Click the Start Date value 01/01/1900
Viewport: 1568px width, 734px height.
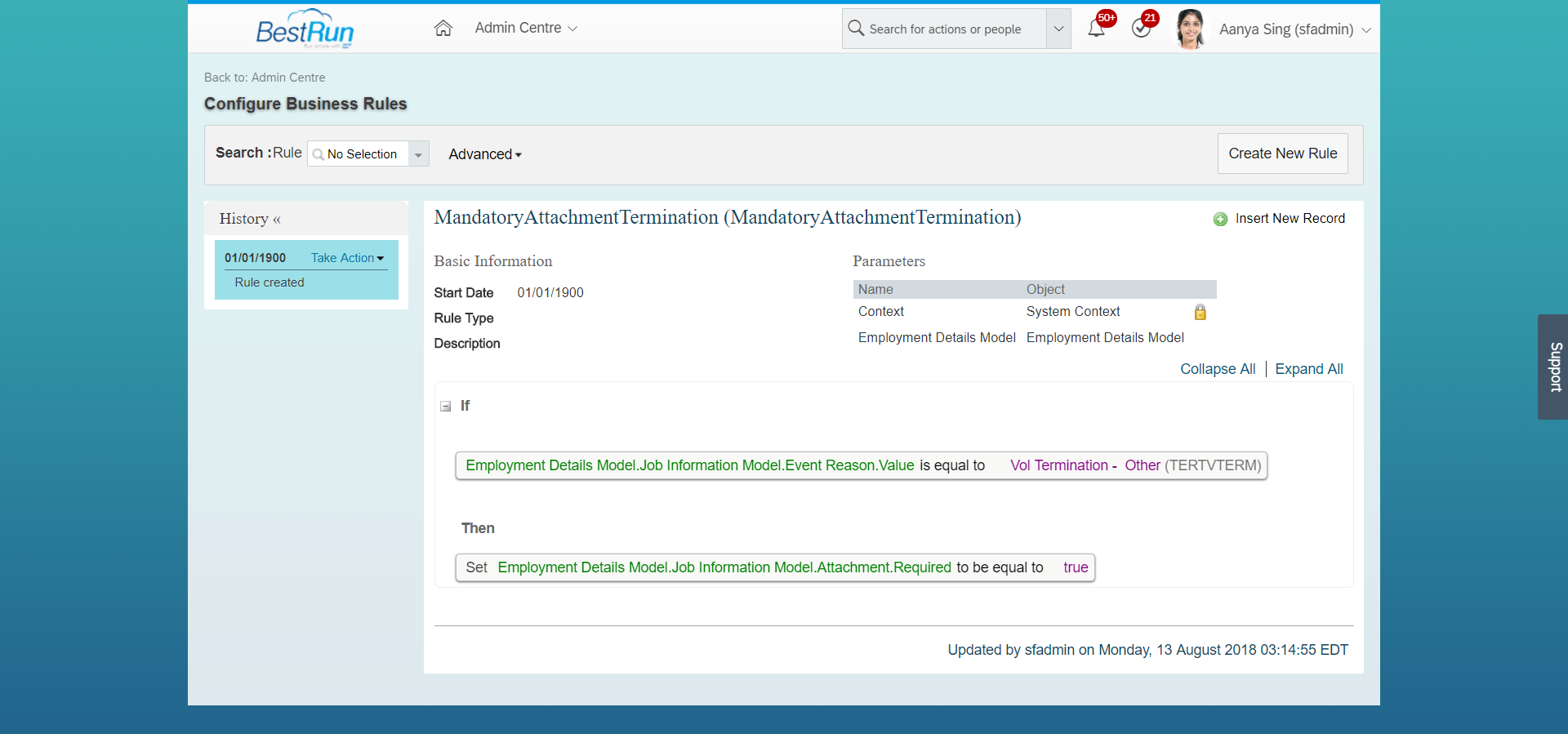pyautogui.click(x=550, y=293)
